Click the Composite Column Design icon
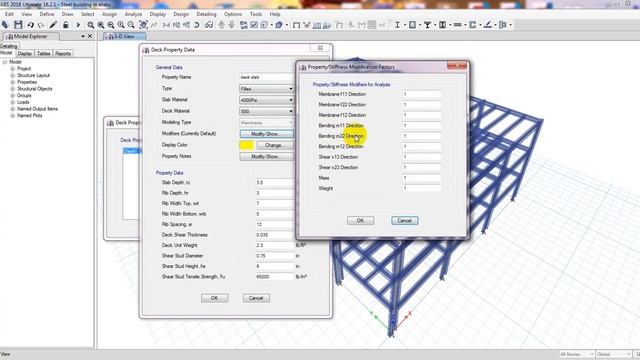Image resolution: width=640 pixels, height=360 pixels. 442,25
